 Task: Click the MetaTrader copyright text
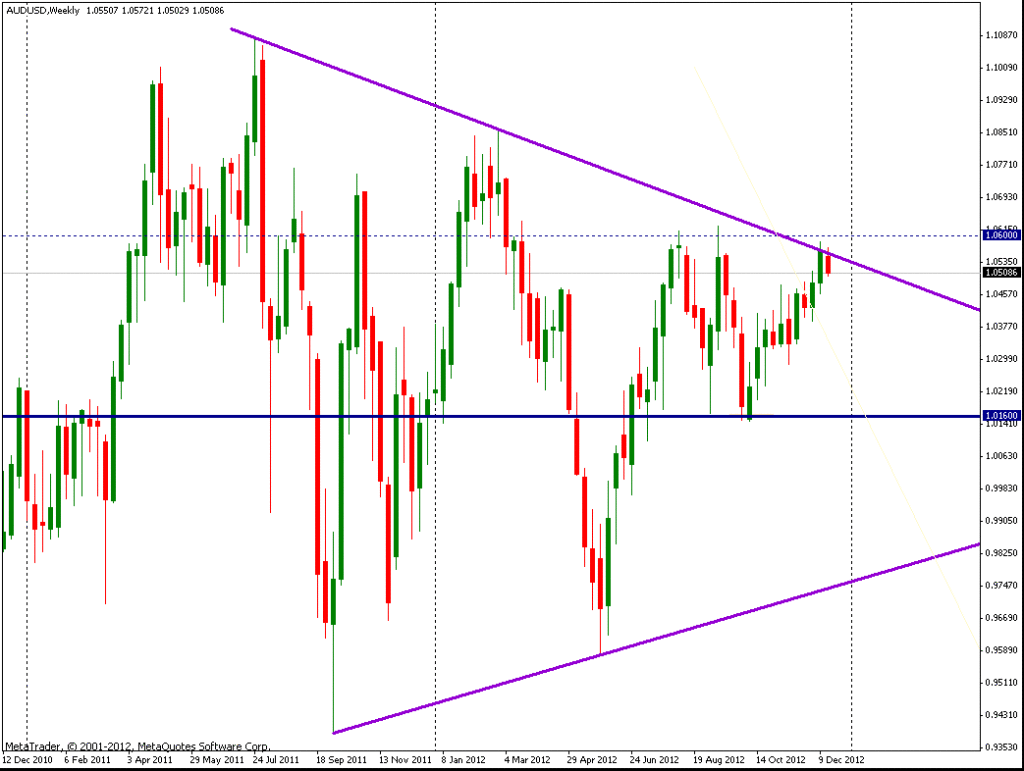click(x=136, y=746)
